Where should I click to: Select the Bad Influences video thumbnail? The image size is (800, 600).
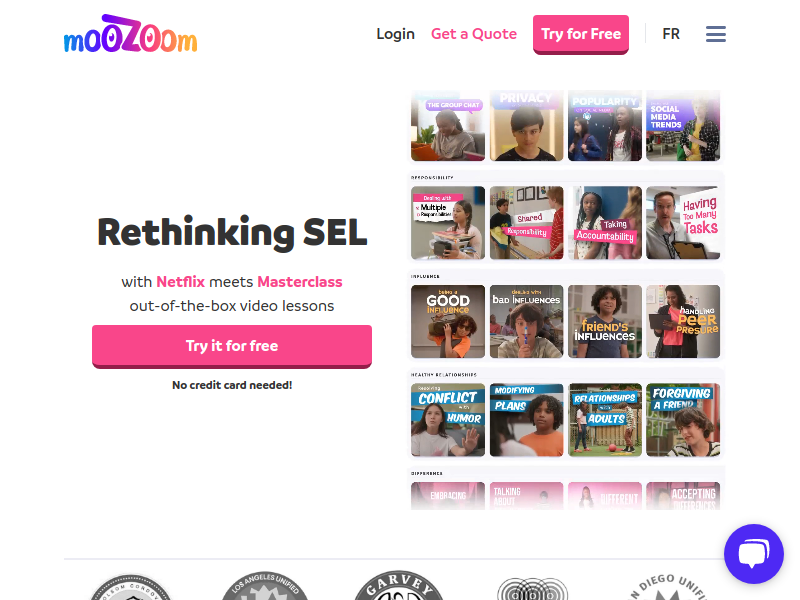click(x=527, y=321)
